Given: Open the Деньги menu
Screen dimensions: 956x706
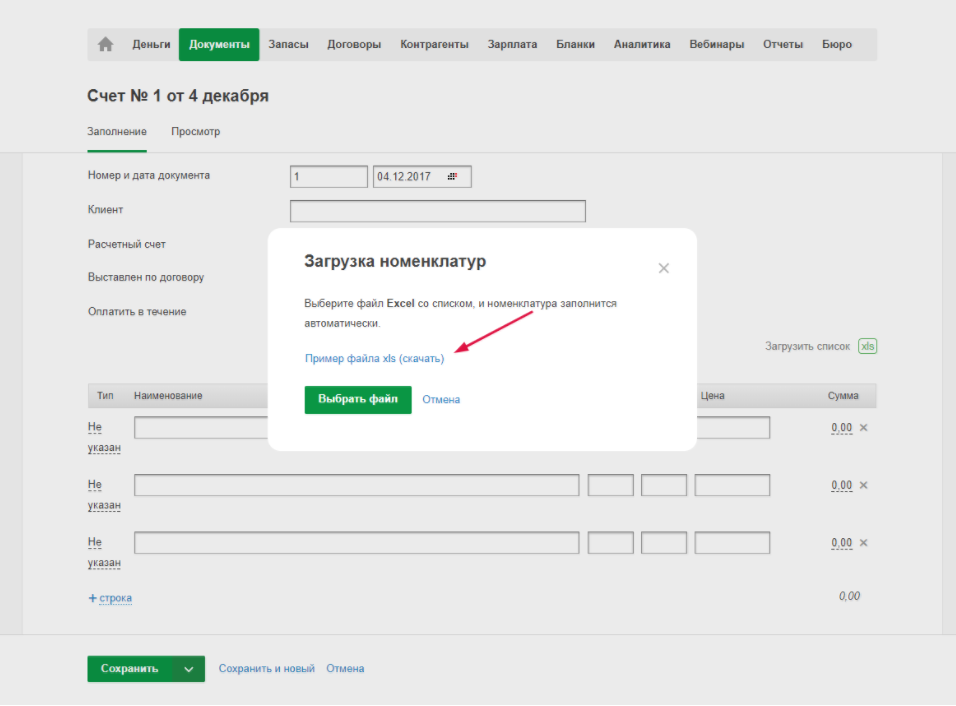Looking at the screenshot, I should click(x=151, y=45).
